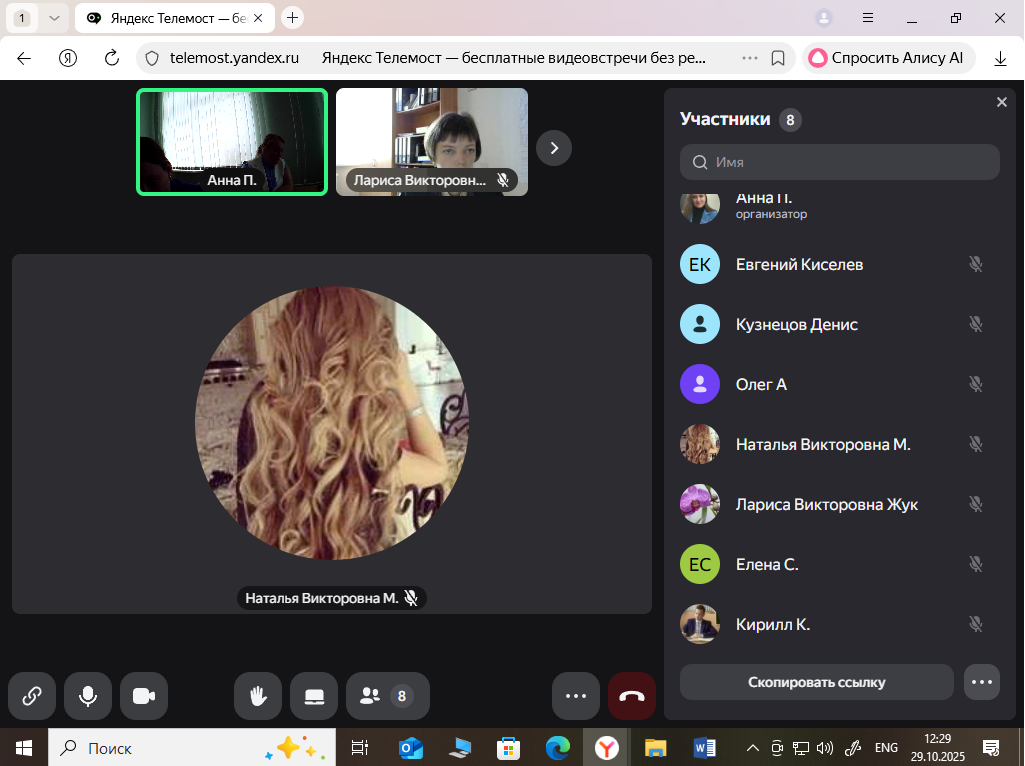Click Спросить Алису AI button
1025x766 pixels.
(x=886, y=58)
